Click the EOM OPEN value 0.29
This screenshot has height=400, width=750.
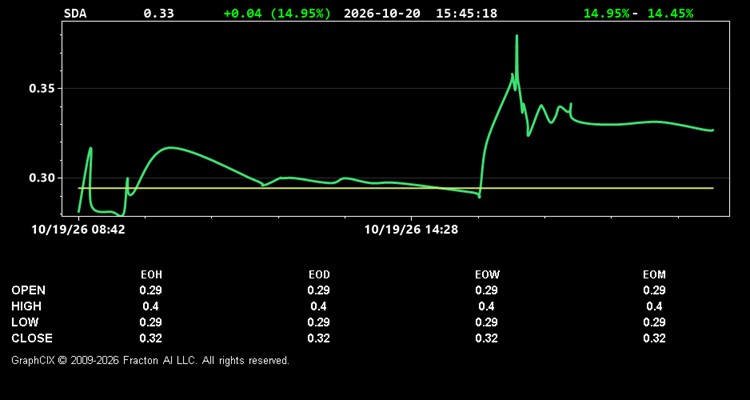(654, 290)
